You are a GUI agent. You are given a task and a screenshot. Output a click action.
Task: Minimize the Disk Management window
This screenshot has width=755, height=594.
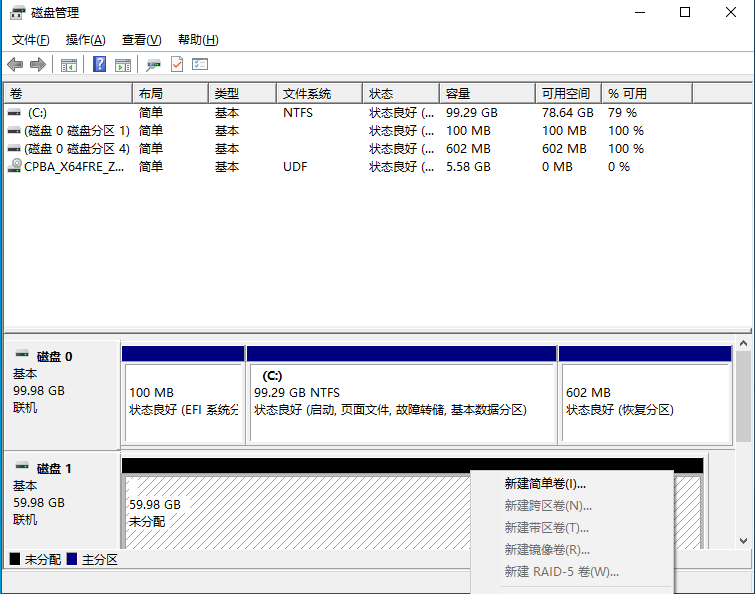click(640, 13)
